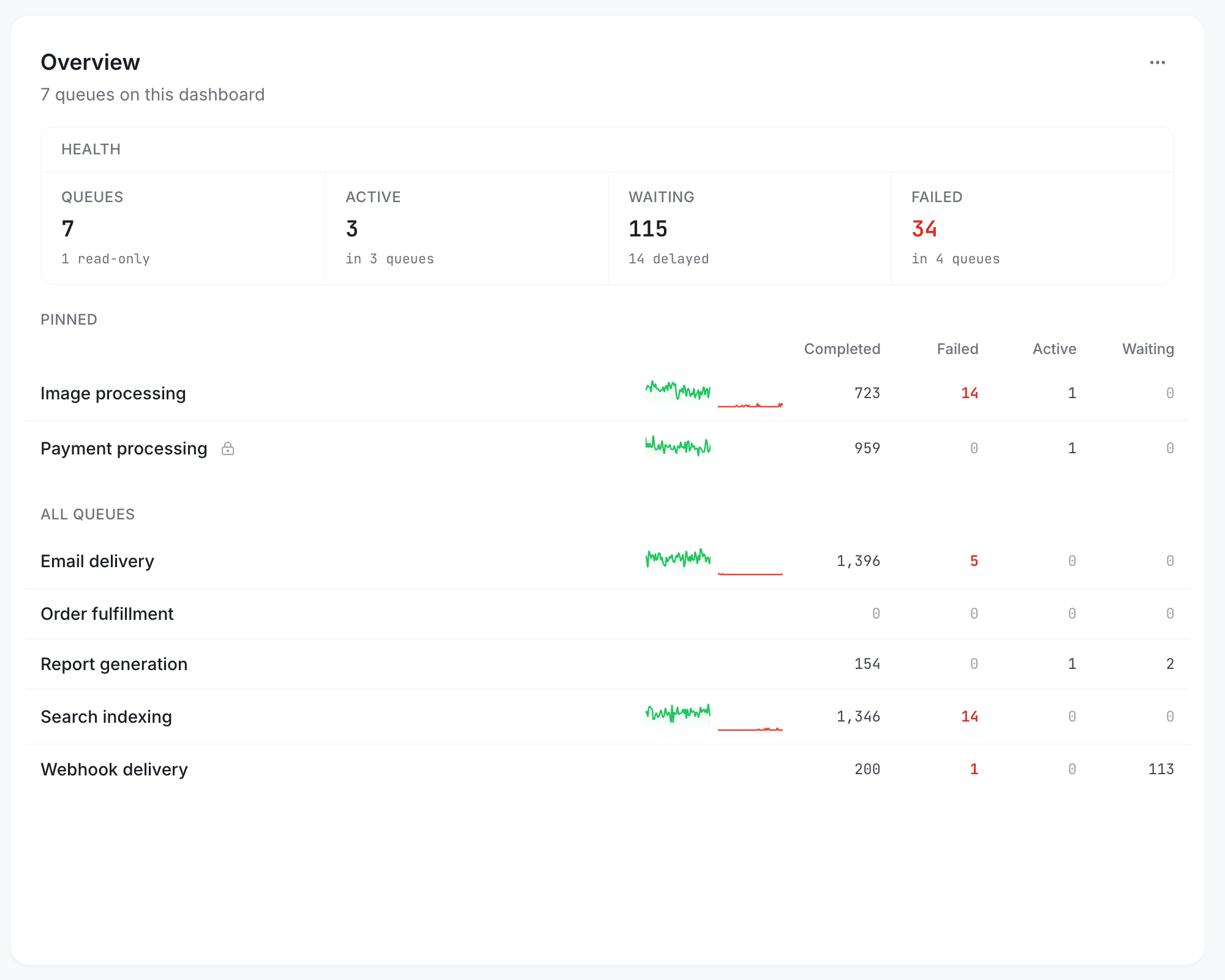
Task: Click completed count 1,346 for Search indexing
Action: (858, 717)
